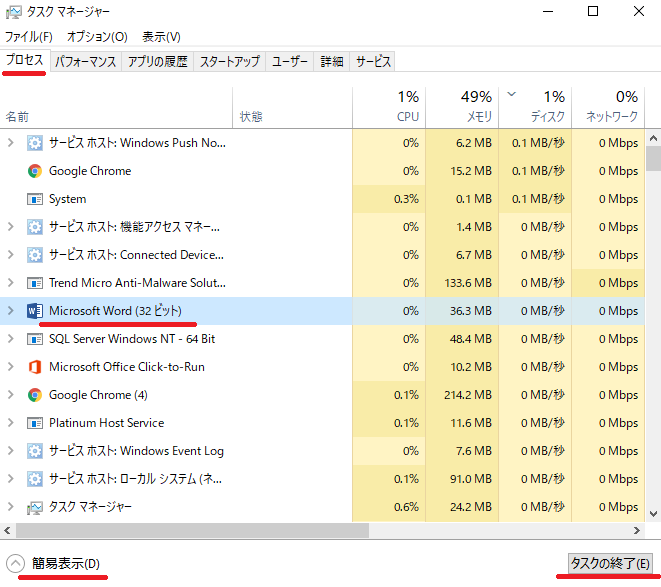The width and height of the screenshot is (661, 587).
Task: Expand the Platinum Host Service row
Action: pos(11,423)
